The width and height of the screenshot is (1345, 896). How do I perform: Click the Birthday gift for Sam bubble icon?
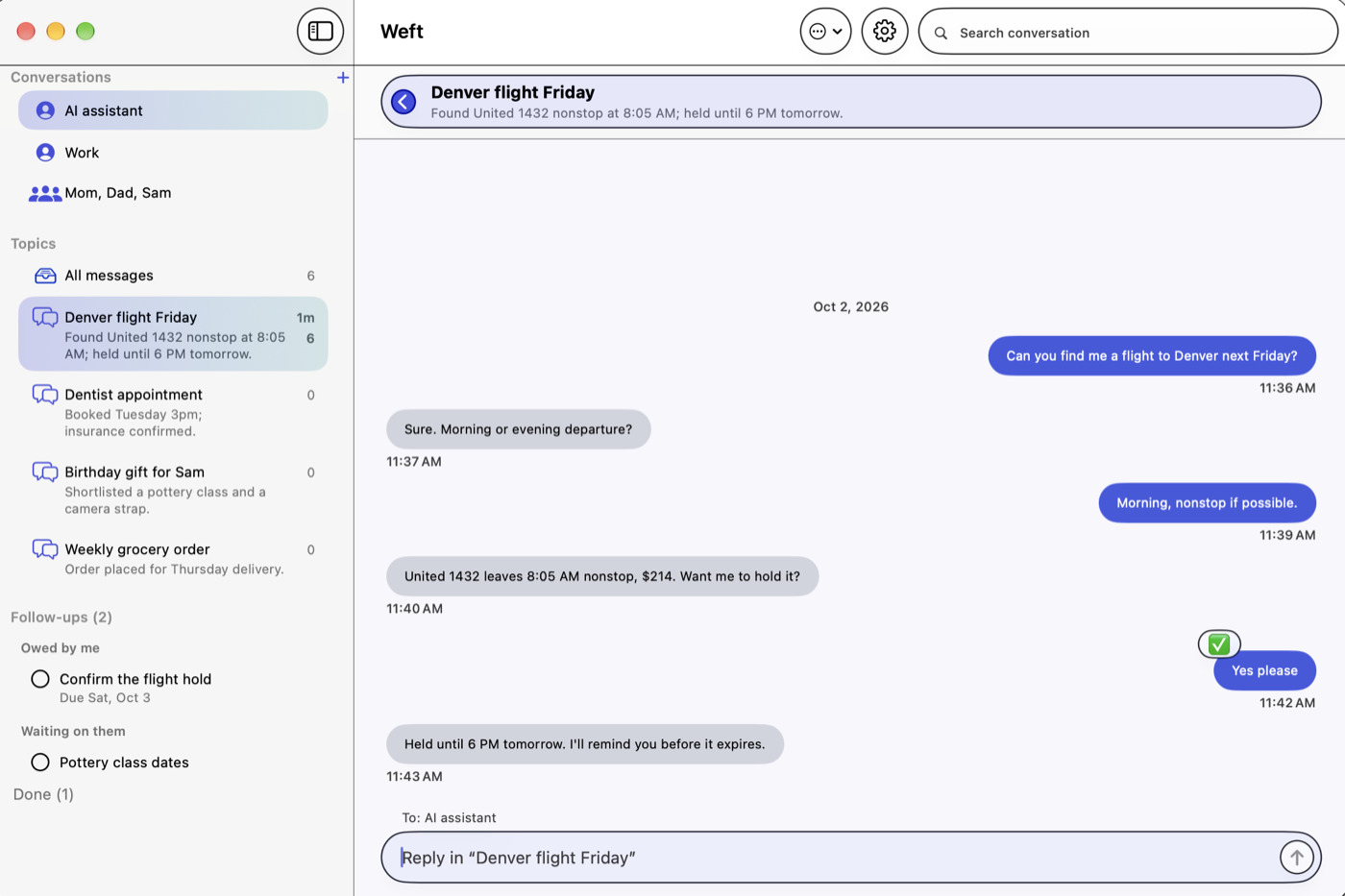[x=45, y=472]
